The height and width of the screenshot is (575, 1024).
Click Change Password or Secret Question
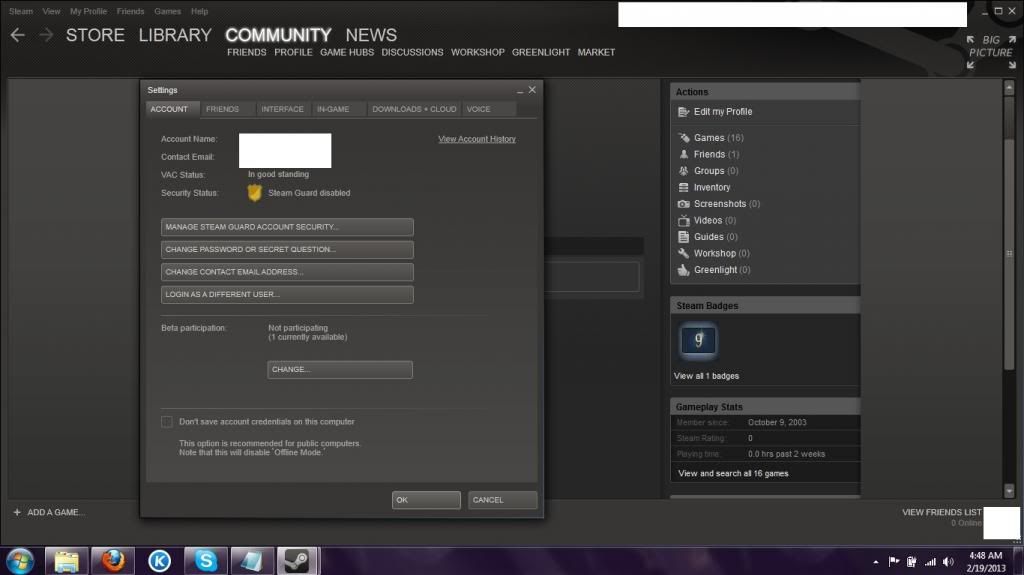pos(287,250)
